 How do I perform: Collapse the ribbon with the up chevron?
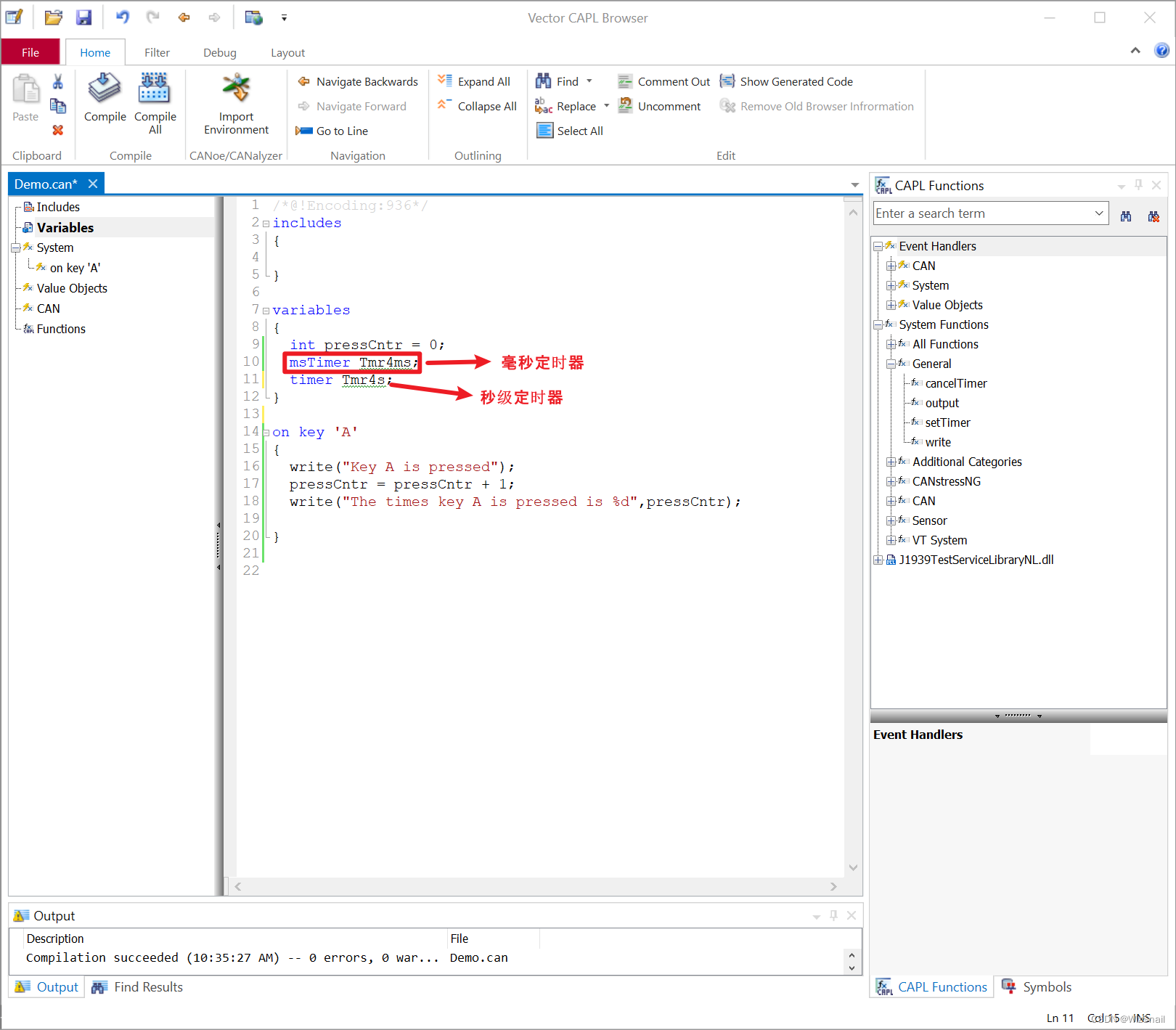(1135, 50)
